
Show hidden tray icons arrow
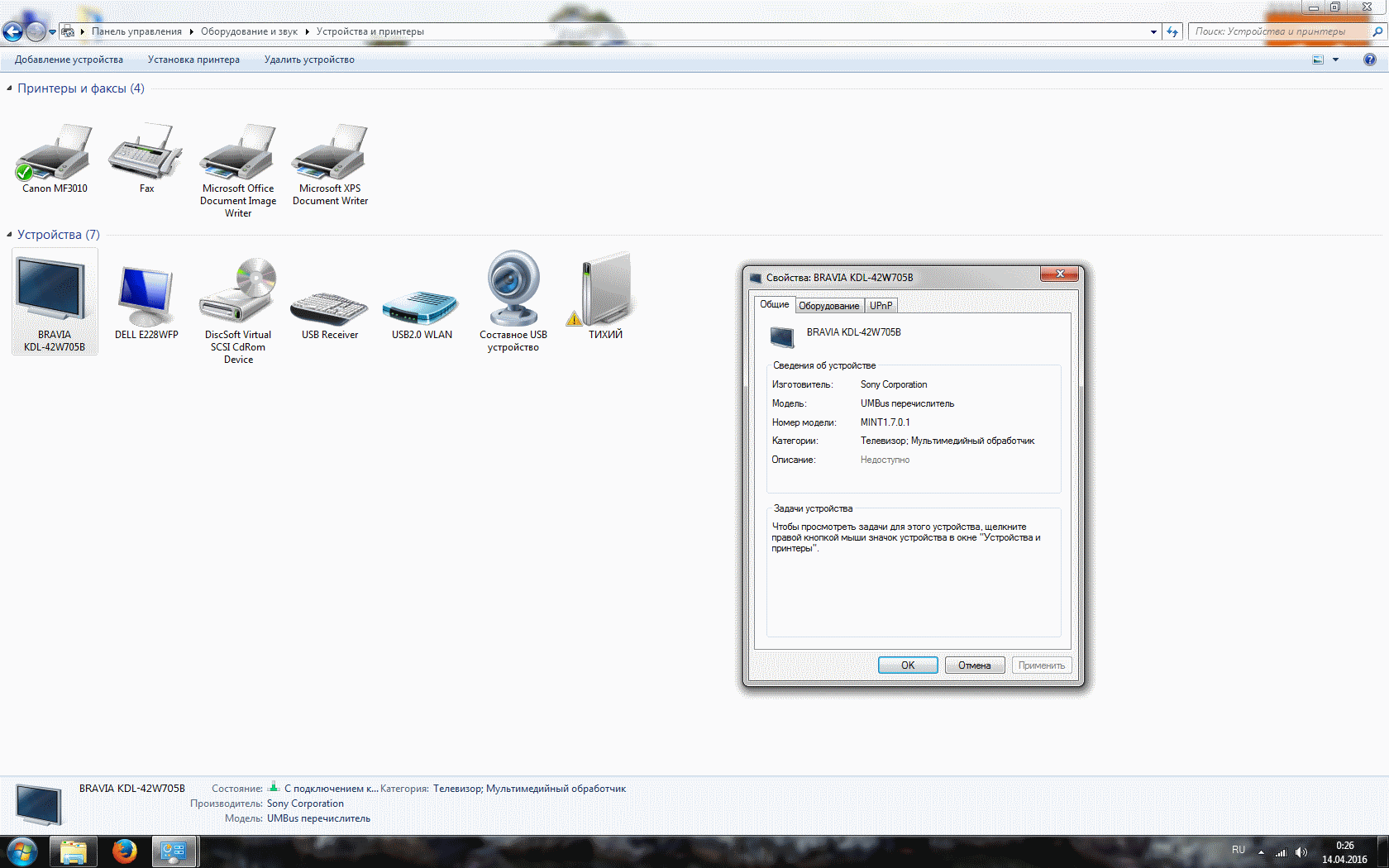[1261, 851]
